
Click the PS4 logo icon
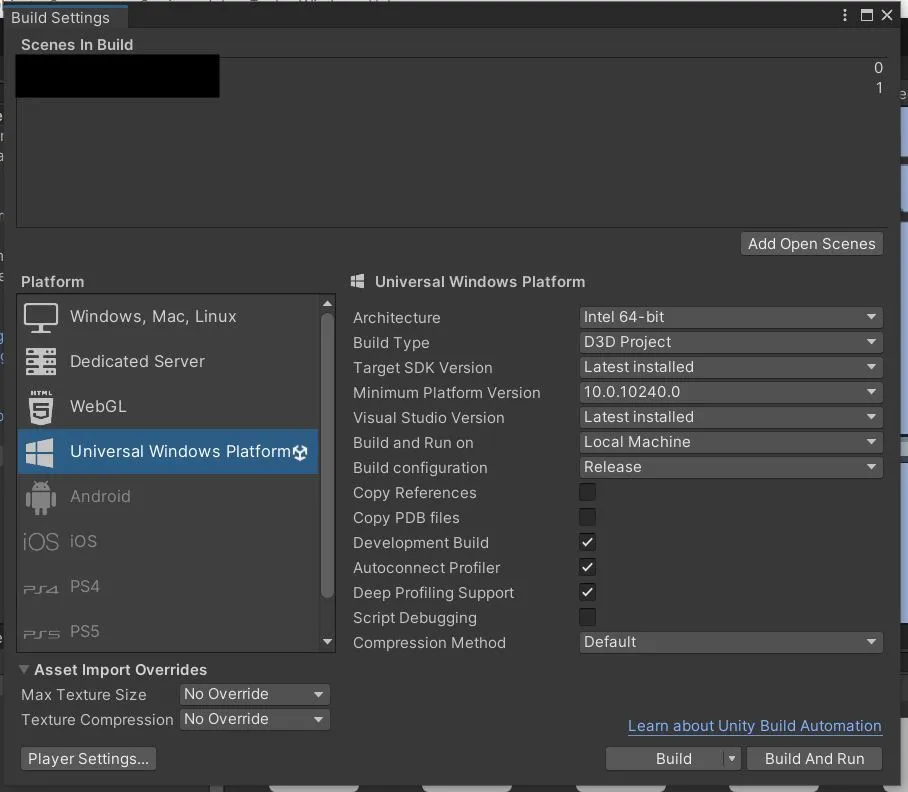(41, 589)
